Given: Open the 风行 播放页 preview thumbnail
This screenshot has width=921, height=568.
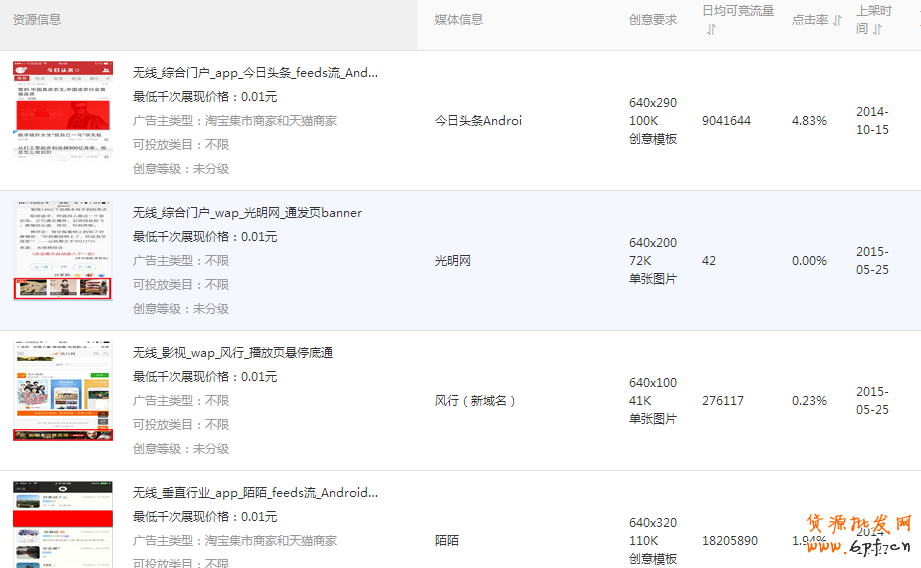Looking at the screenshot, I should [62, 391].
